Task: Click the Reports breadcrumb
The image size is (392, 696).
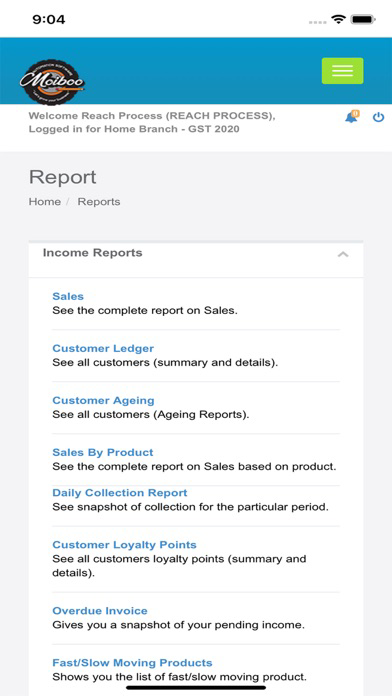Action: [x=99, y=202]
